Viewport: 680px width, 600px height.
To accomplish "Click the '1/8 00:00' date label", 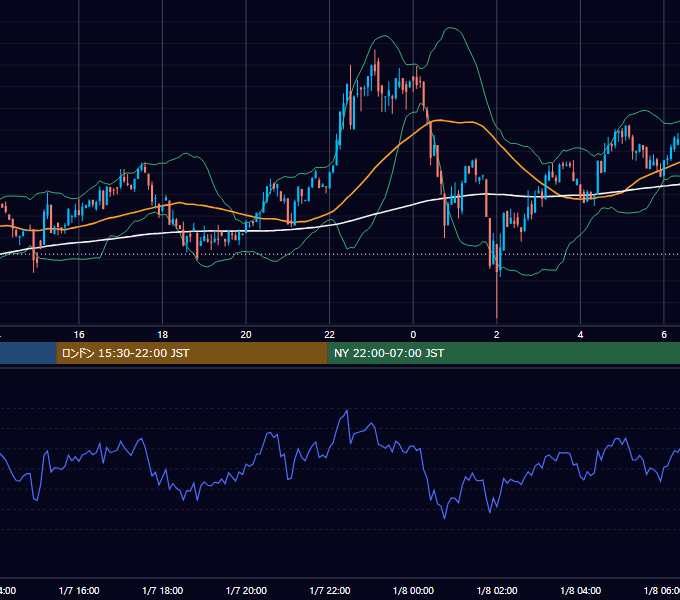I will tap(413, 590).
